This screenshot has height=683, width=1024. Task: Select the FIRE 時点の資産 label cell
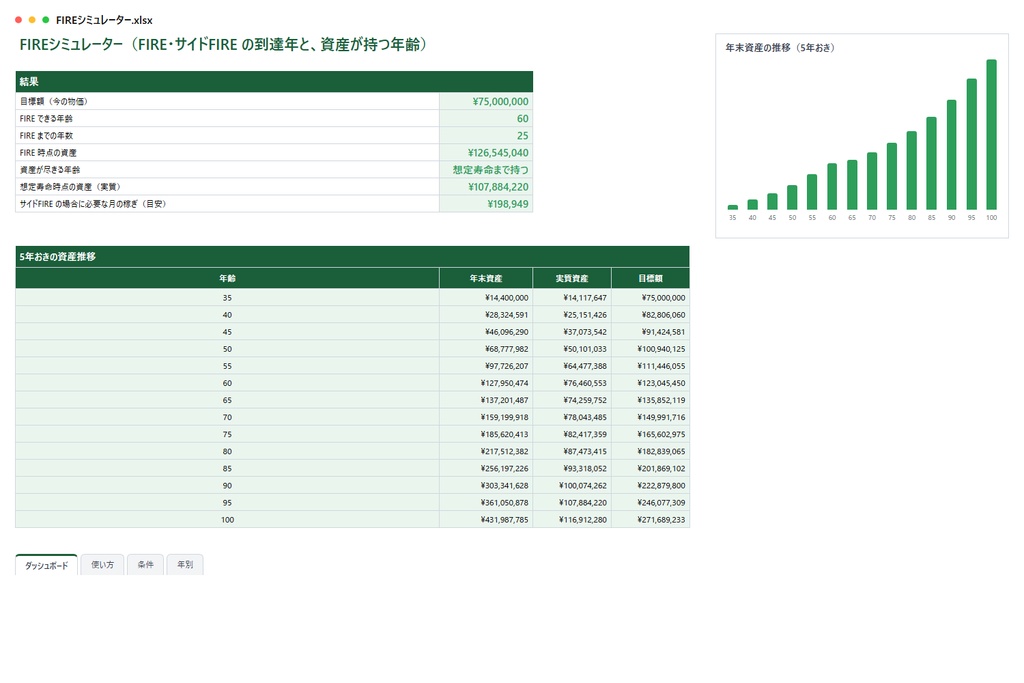227,152
